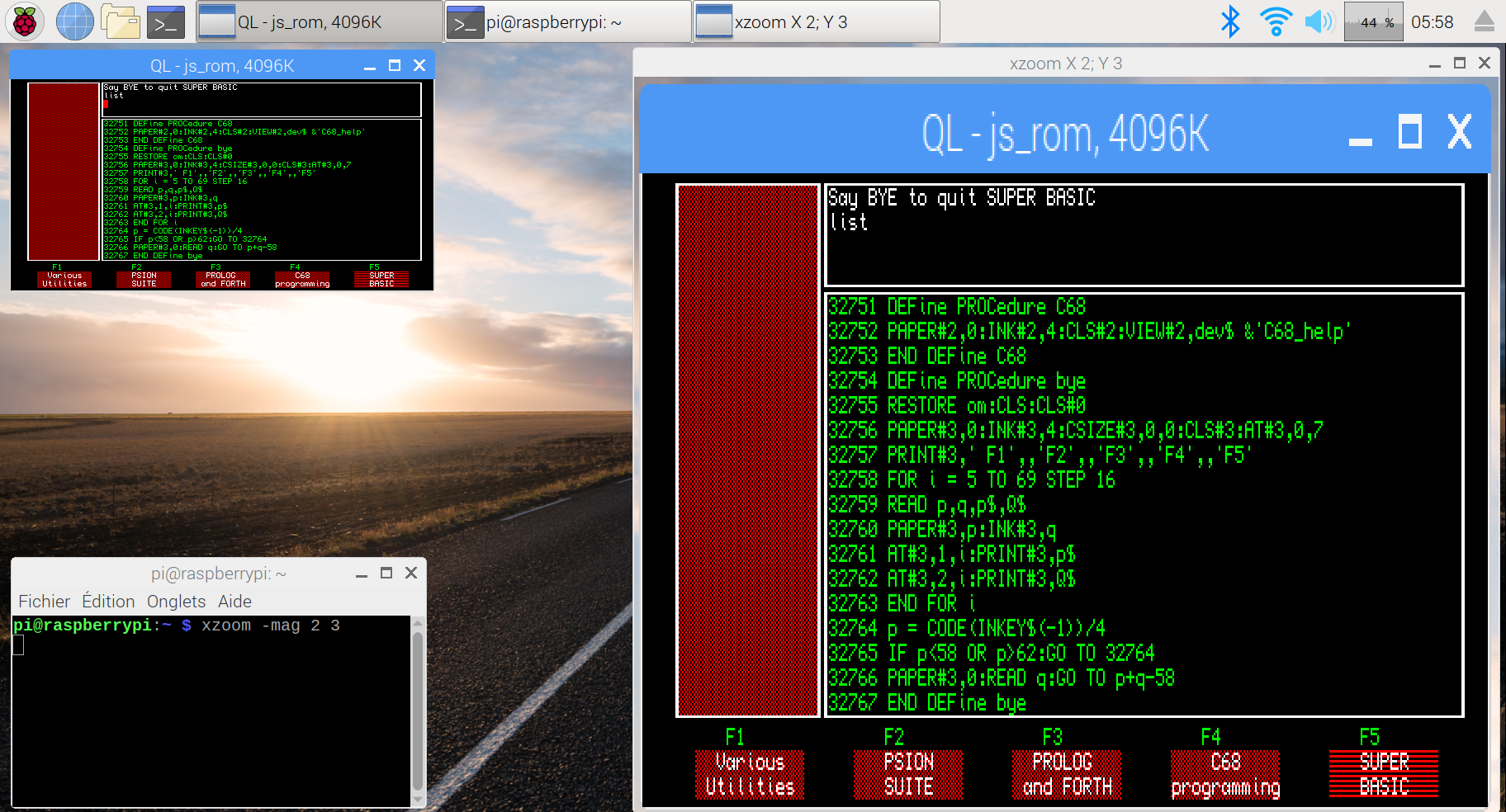Open the Wi-Fi network tray menu
Viewport: 1506px width, 812px height.
pyautogui.click(x=1276, y=21)
